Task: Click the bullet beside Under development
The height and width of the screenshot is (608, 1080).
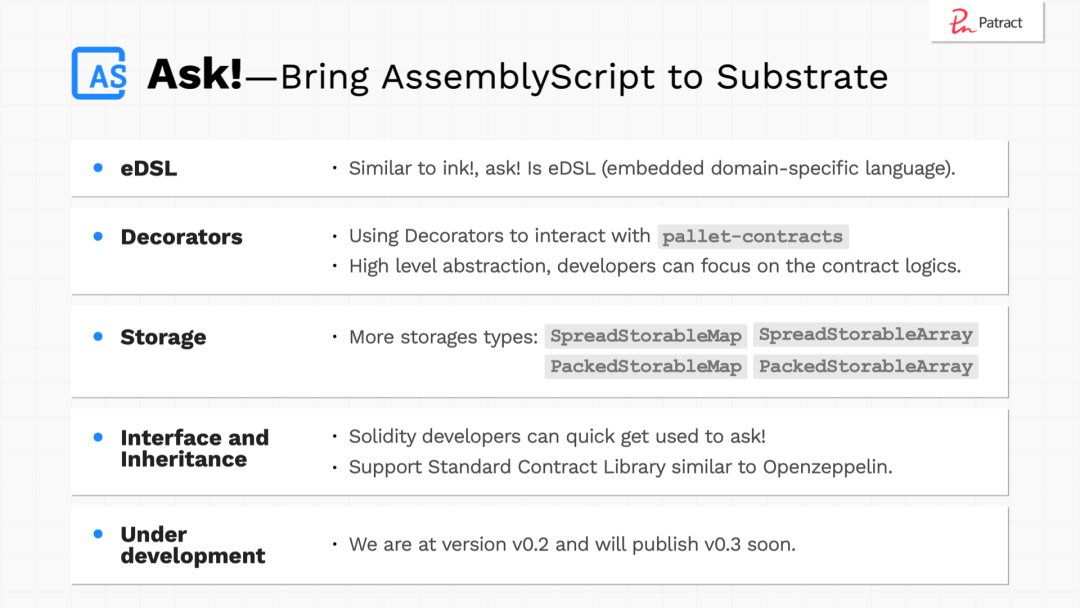Action: point(98,534)
